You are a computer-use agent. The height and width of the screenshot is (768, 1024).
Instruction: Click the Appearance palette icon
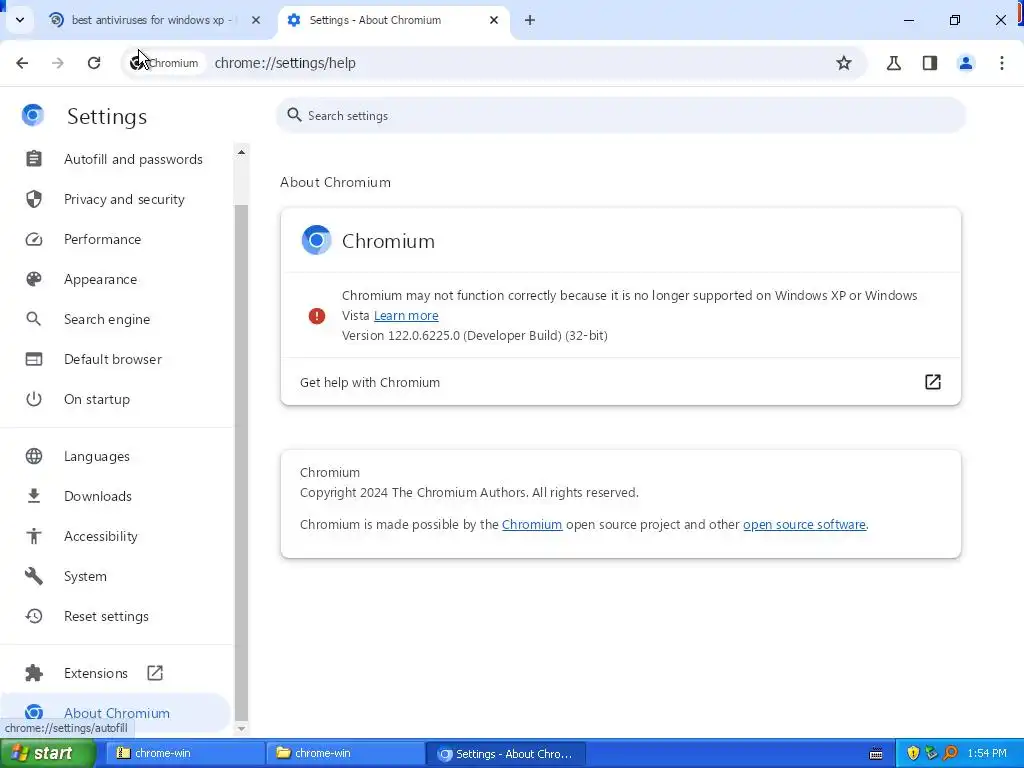point(34,280)
